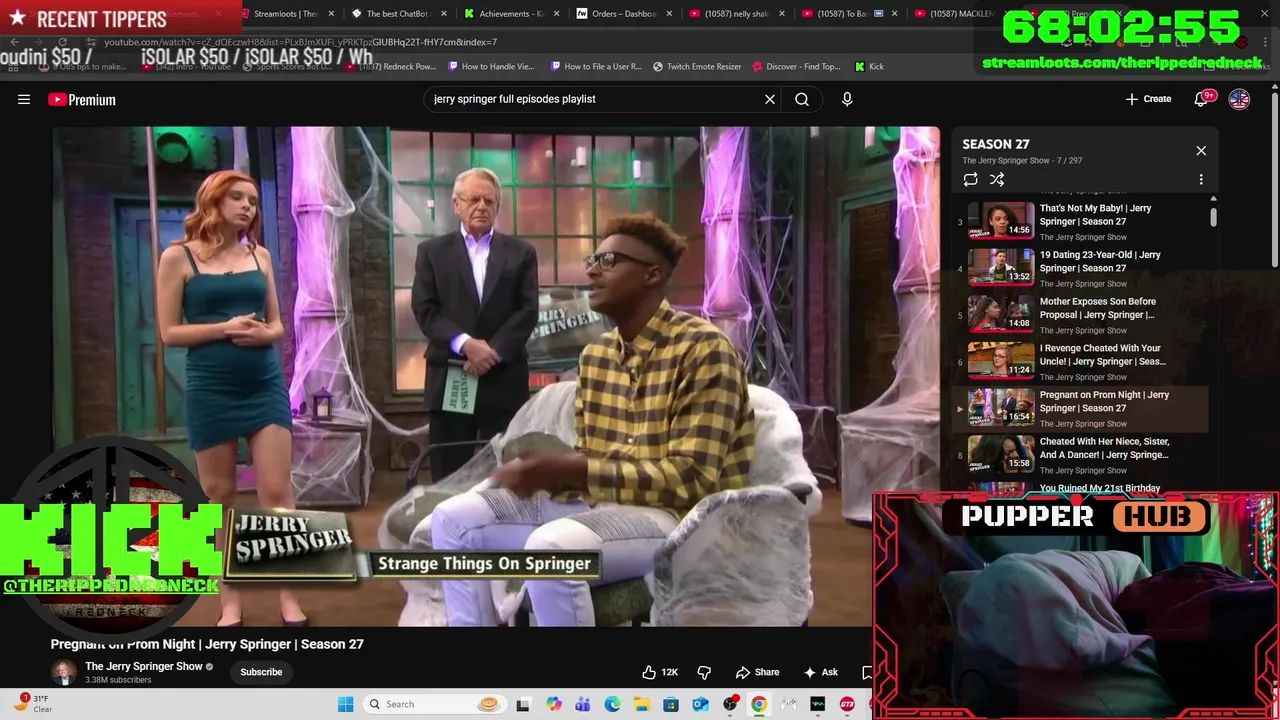This screenshot has height=720, width=1280.
Task: Run search with the magnifier button
Action: click(802, 99)
